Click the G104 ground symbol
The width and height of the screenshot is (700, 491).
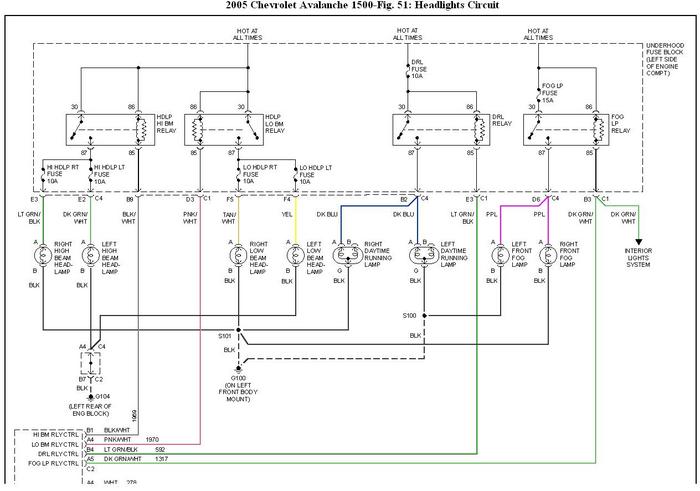click(x=91, y=396)
